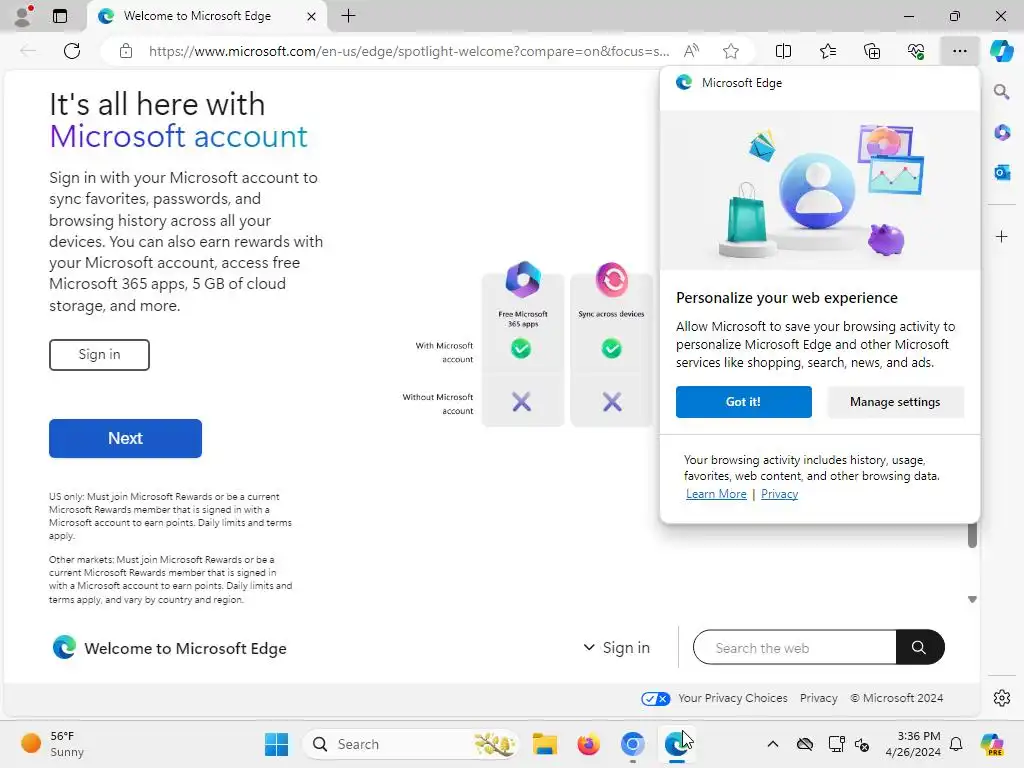Open split screen view

783,51
